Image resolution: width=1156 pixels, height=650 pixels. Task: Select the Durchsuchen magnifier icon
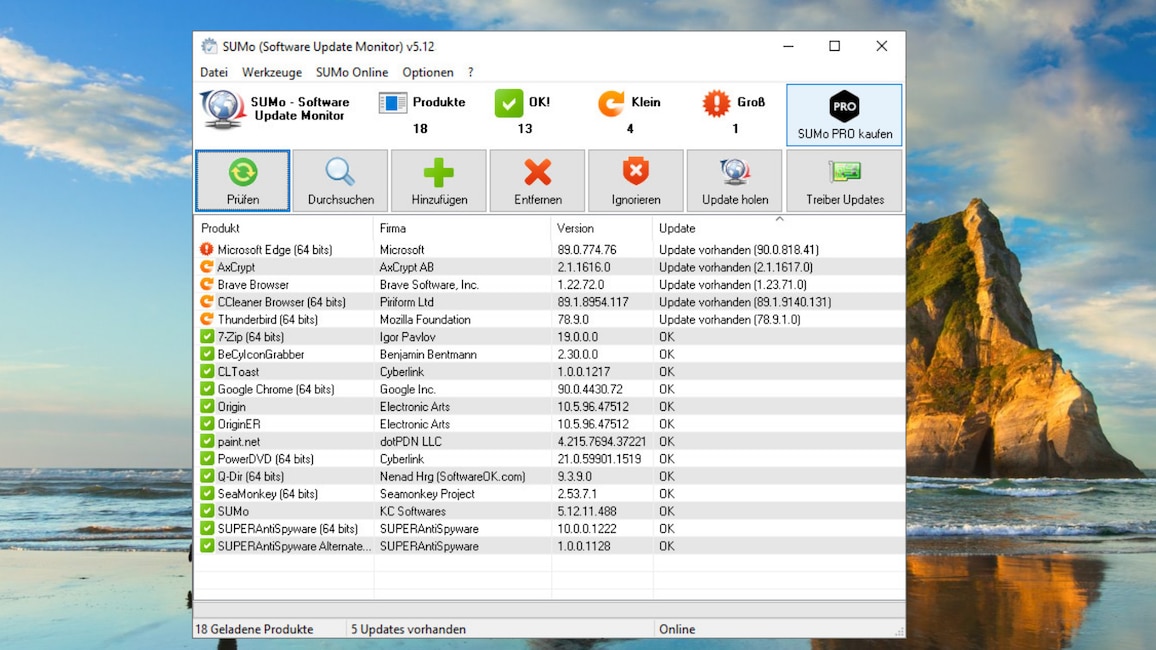[x=340, y=172]
